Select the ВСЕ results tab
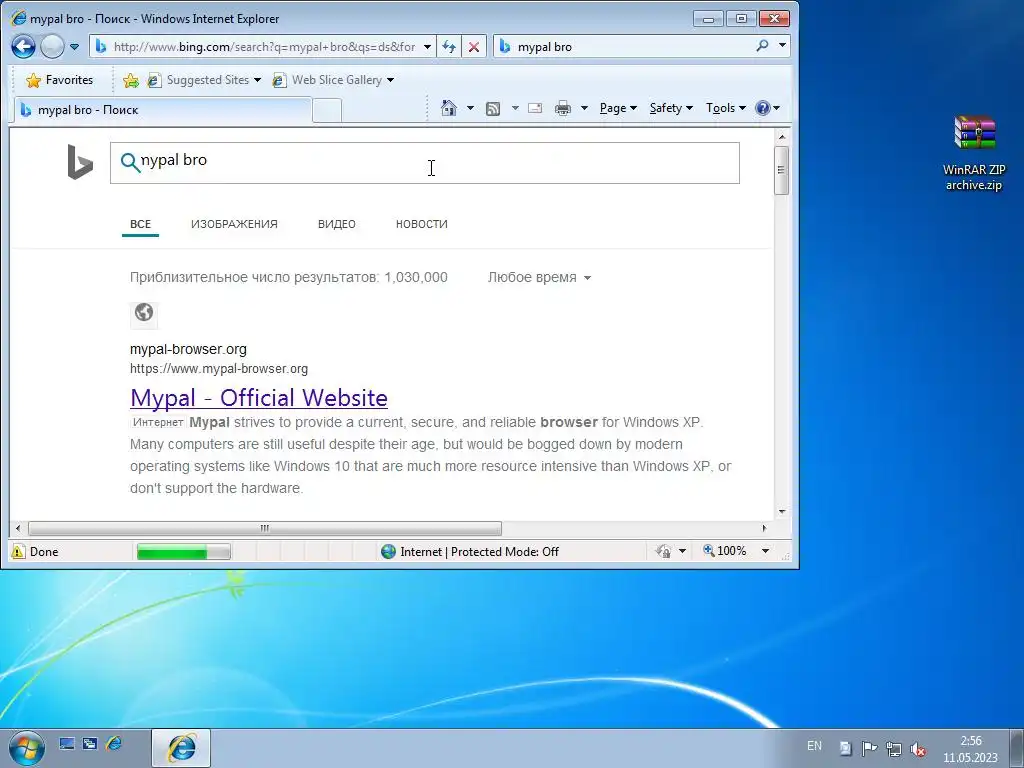 click(x=140, y=224)
